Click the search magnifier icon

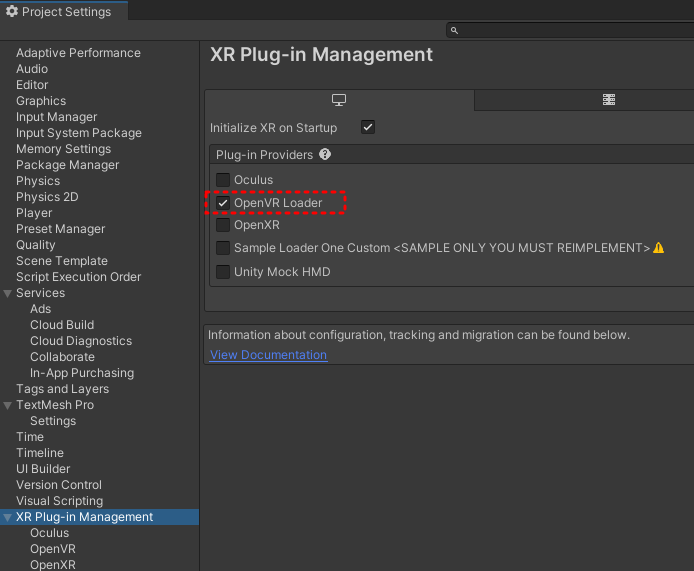click(454, 31)
